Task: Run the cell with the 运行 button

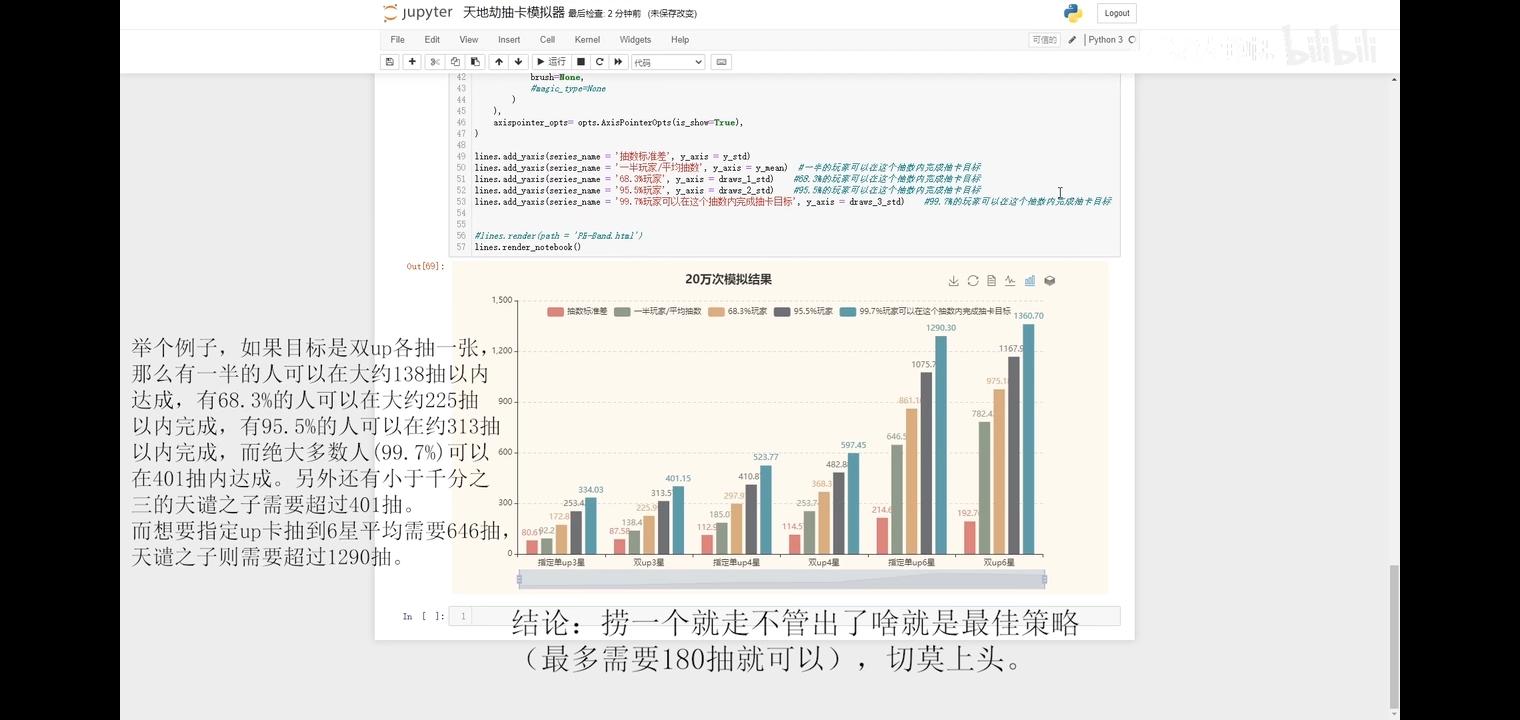Action: 551,62
